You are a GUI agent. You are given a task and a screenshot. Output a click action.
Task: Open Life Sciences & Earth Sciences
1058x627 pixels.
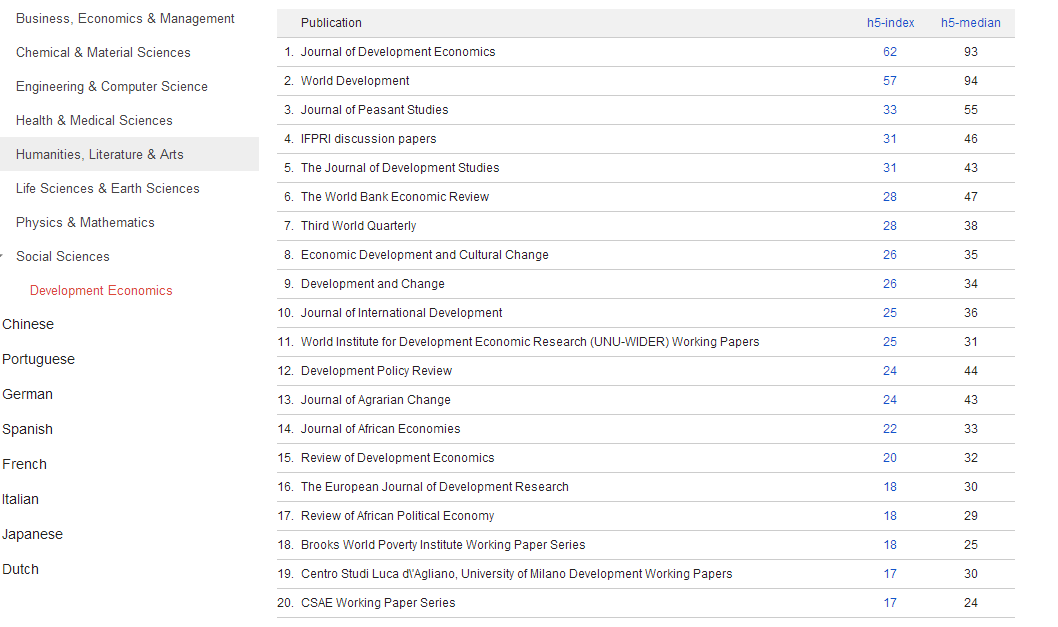tap(107, 188)
